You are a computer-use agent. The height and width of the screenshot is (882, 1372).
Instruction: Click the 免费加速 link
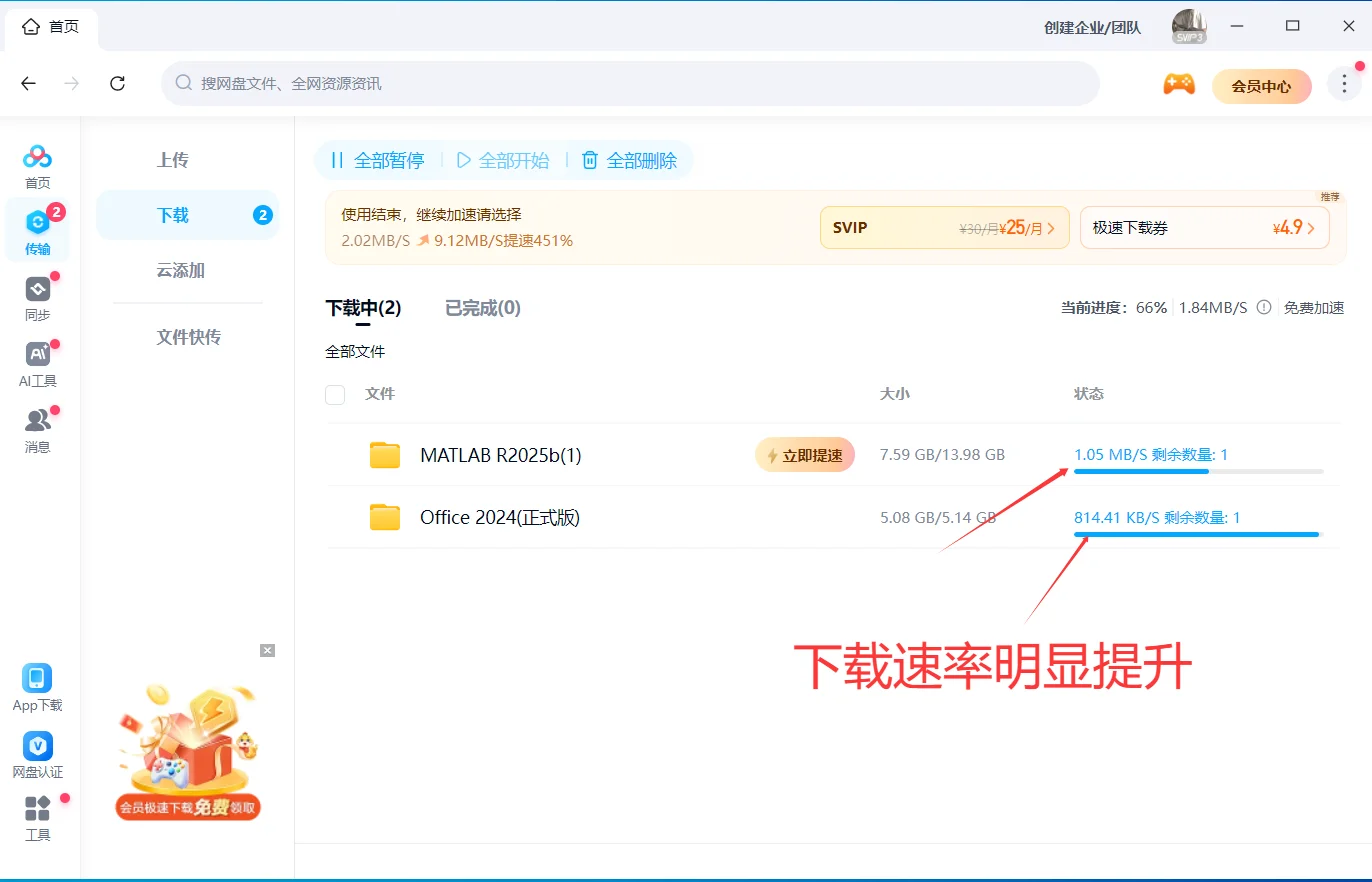1313,308
